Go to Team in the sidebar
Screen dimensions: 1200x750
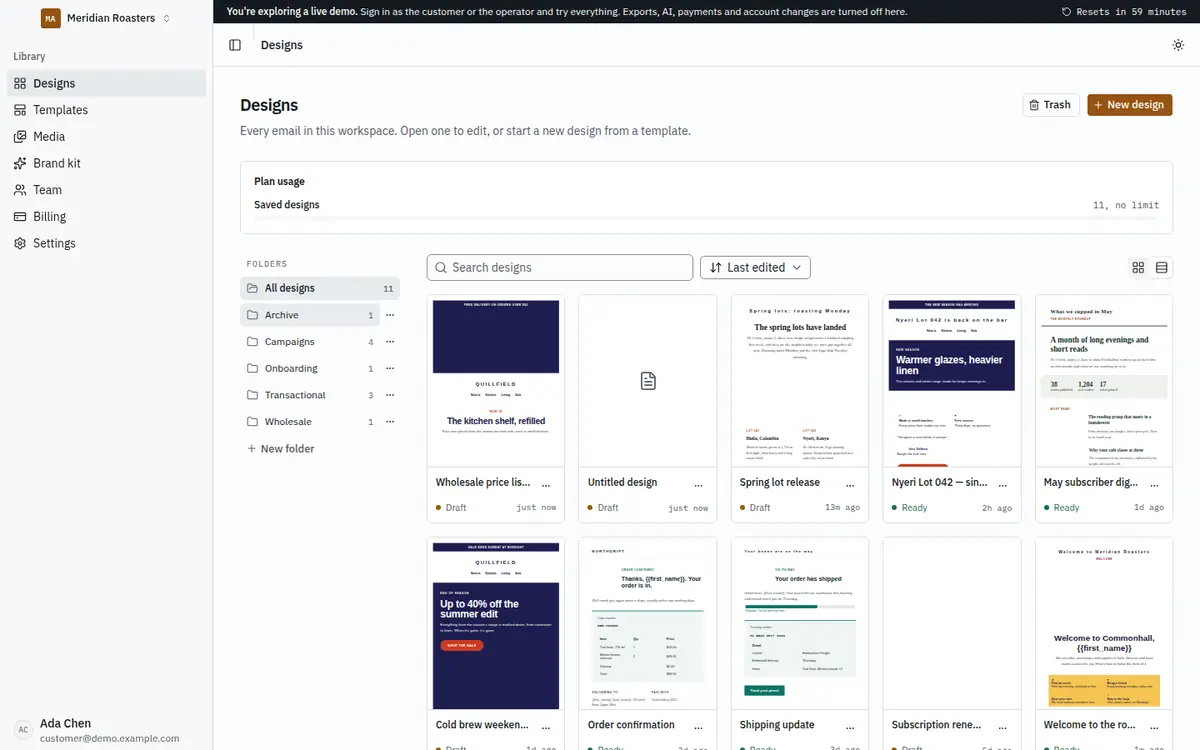(x=106, y=190)
